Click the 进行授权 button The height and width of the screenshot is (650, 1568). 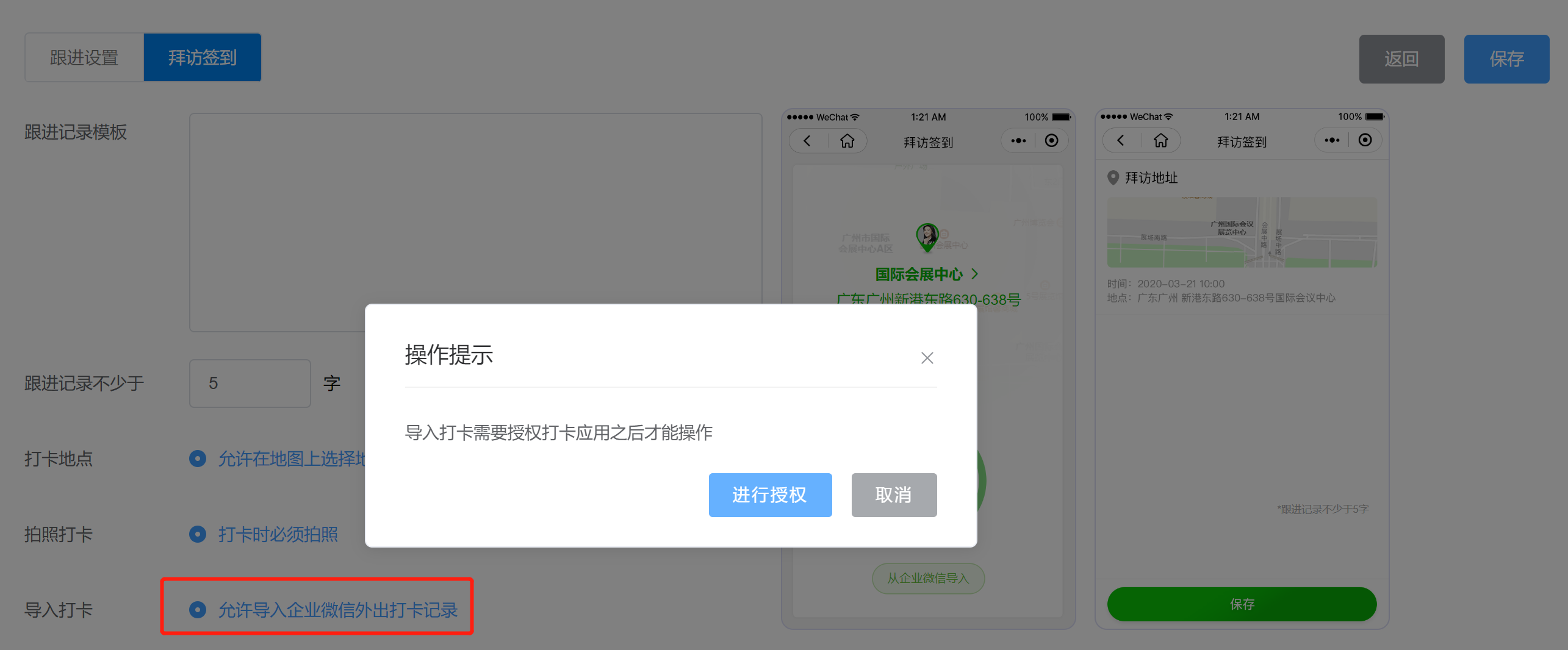pos(770,495)
